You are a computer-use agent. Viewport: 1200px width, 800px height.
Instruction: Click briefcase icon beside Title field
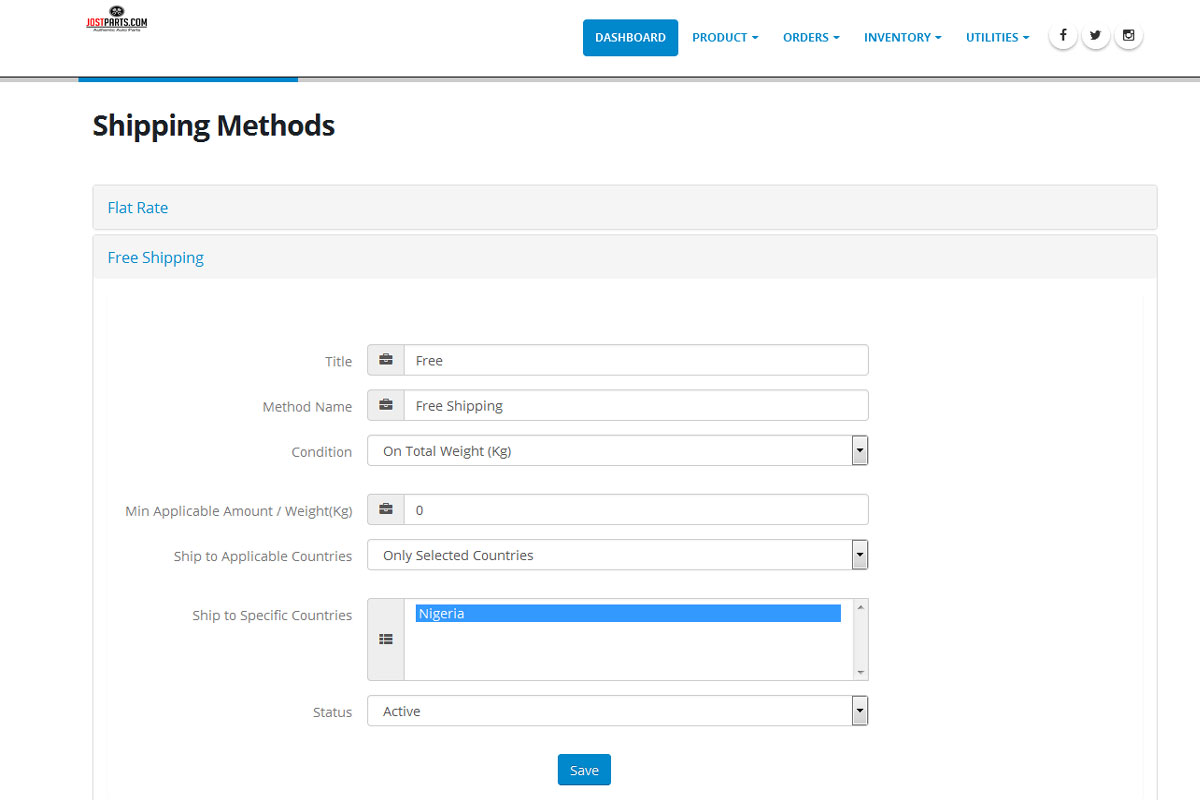(386, 360)
